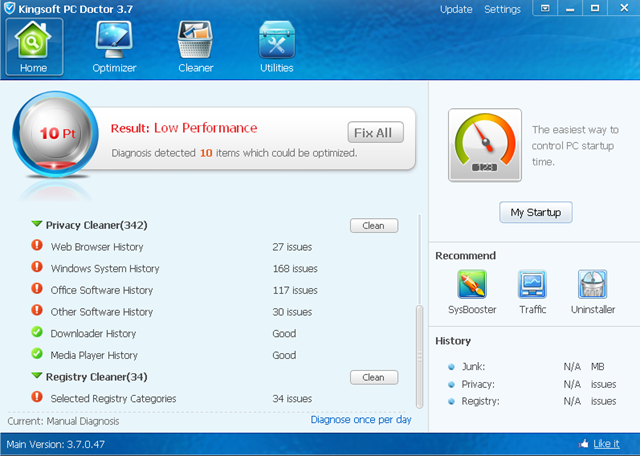The height and width of the screenshot is (456, 640).
Task: Open the Settings menu
Action: coord(502,9)
